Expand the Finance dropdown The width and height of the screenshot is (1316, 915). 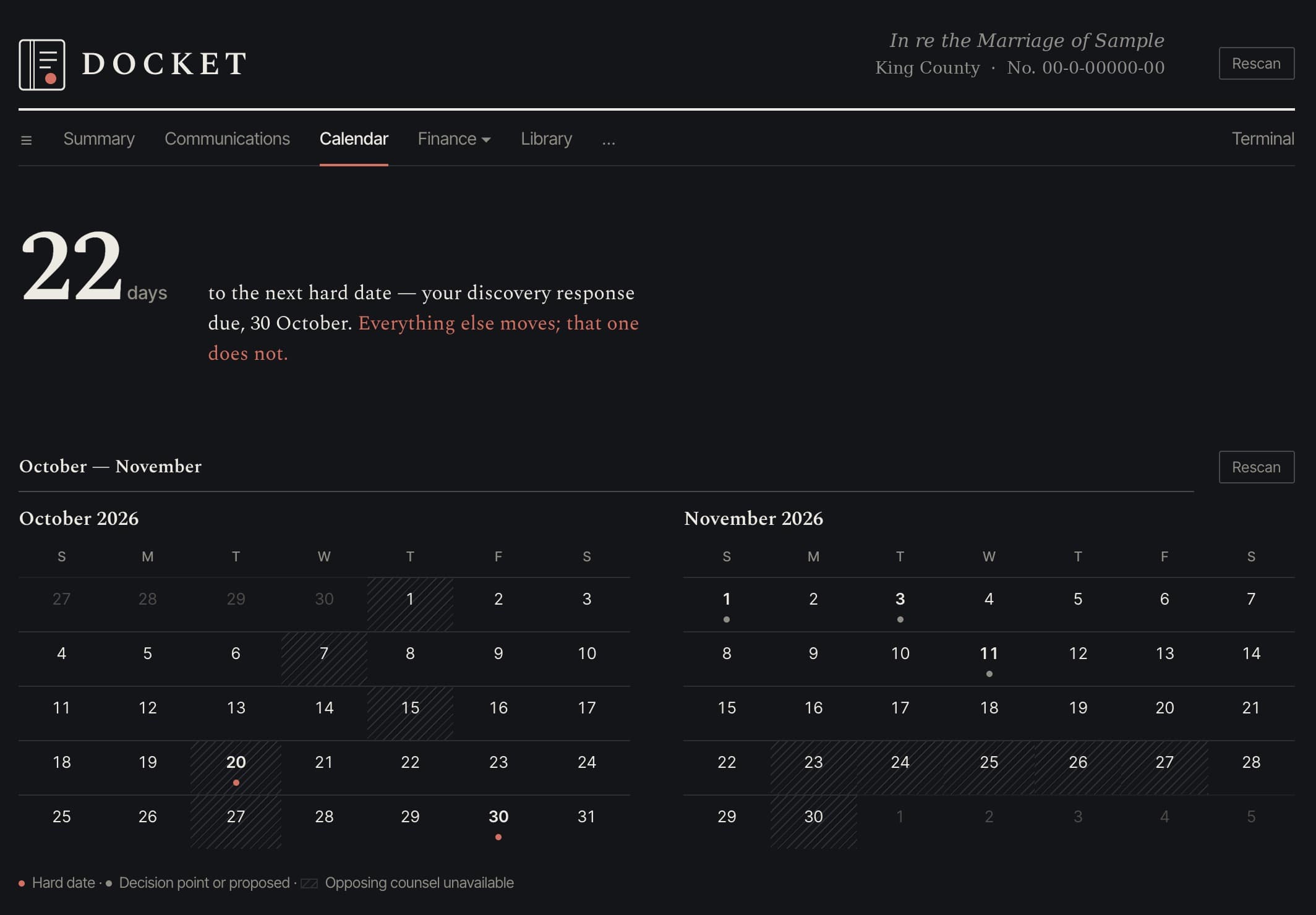(x=454, y=139)
